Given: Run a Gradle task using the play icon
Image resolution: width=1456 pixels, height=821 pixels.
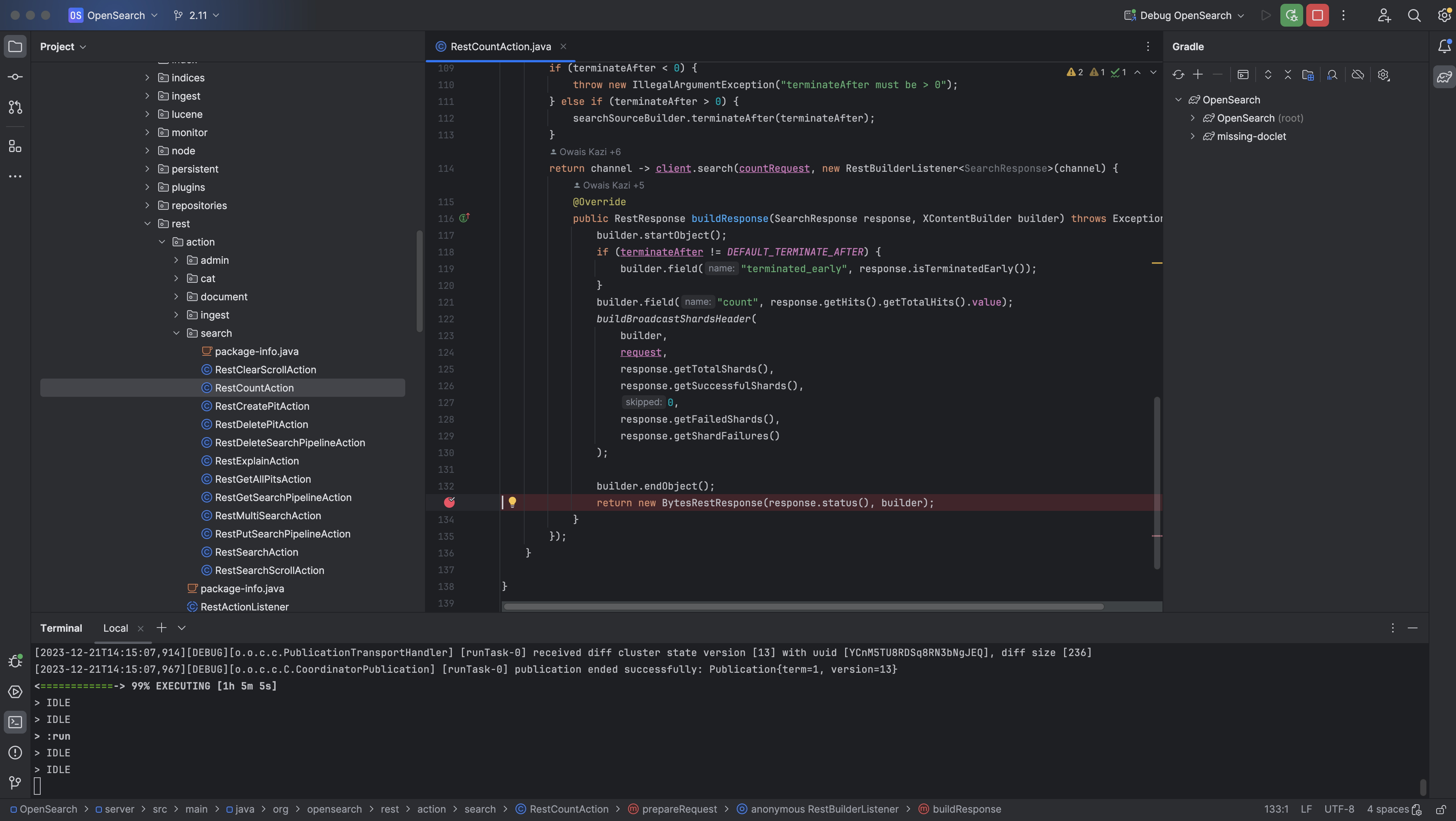Looking at the screenshot, I should pyautogui.click(x=1243, y=74).
